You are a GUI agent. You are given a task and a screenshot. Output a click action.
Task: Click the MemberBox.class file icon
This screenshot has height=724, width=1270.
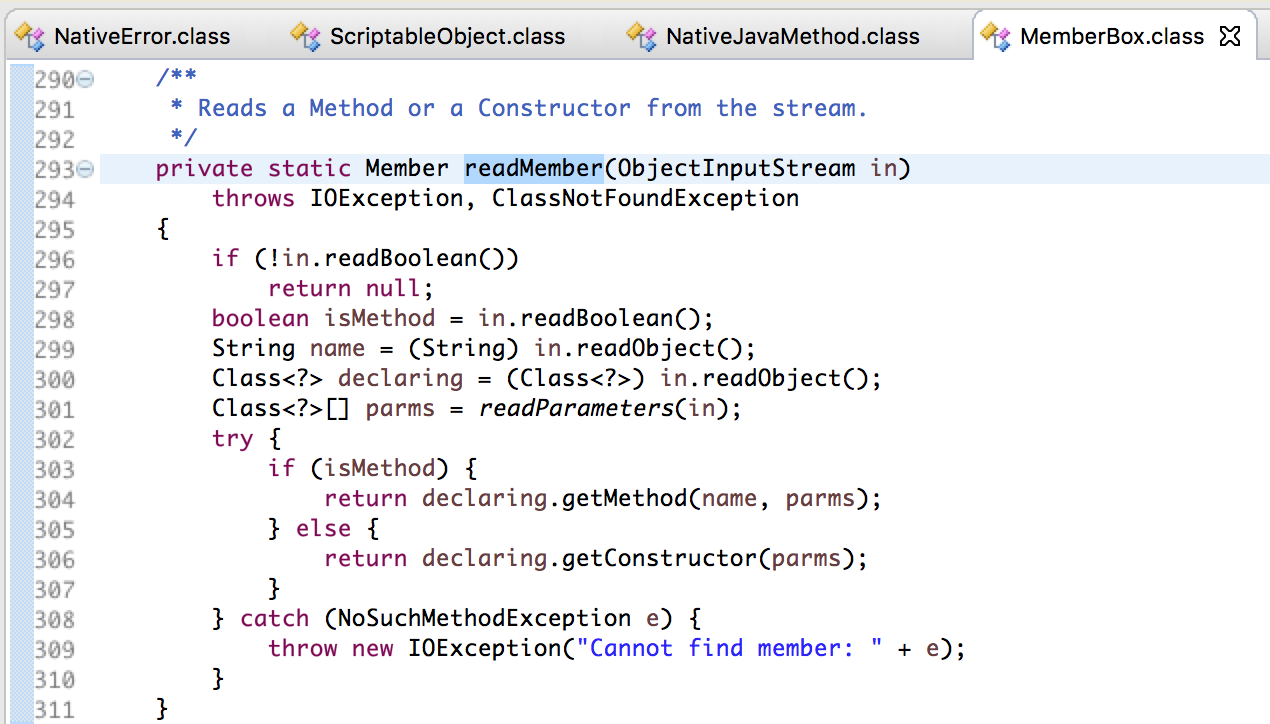(x=996, y=37)
